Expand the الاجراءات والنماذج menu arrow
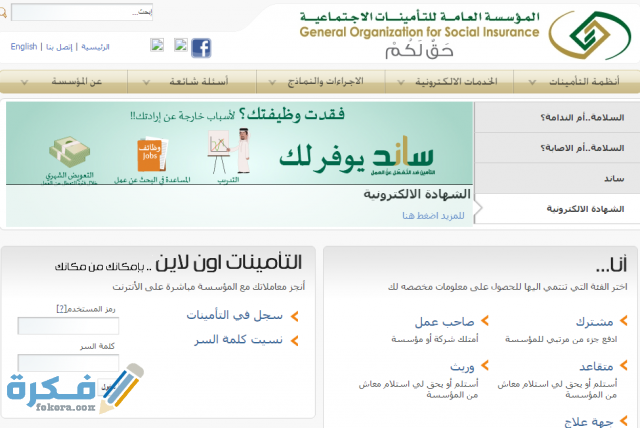 tap(272, 82)
